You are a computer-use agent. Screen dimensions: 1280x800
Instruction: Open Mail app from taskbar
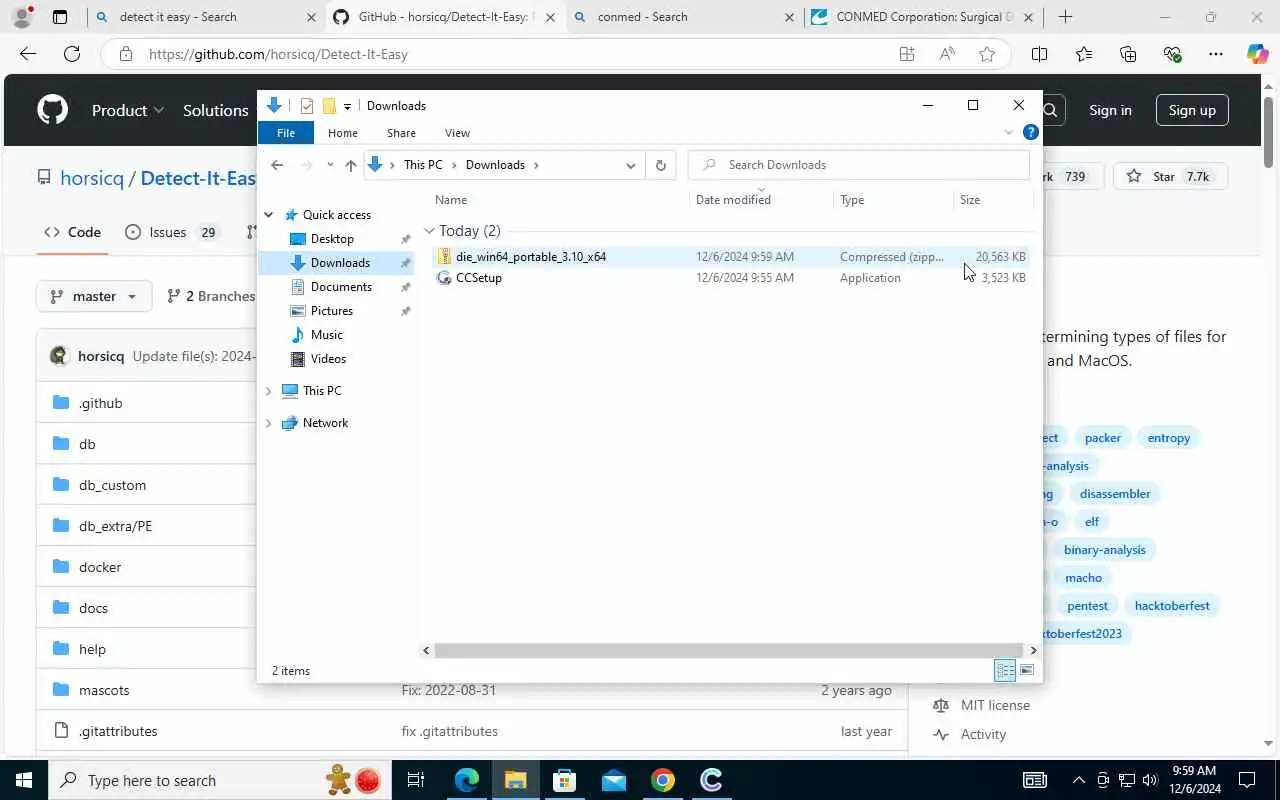click(x=614, y=780)
